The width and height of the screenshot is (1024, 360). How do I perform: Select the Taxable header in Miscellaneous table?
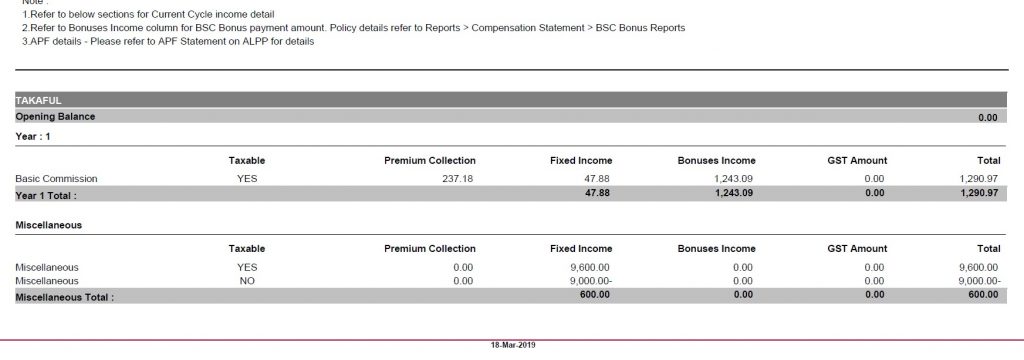coord(247,249)
